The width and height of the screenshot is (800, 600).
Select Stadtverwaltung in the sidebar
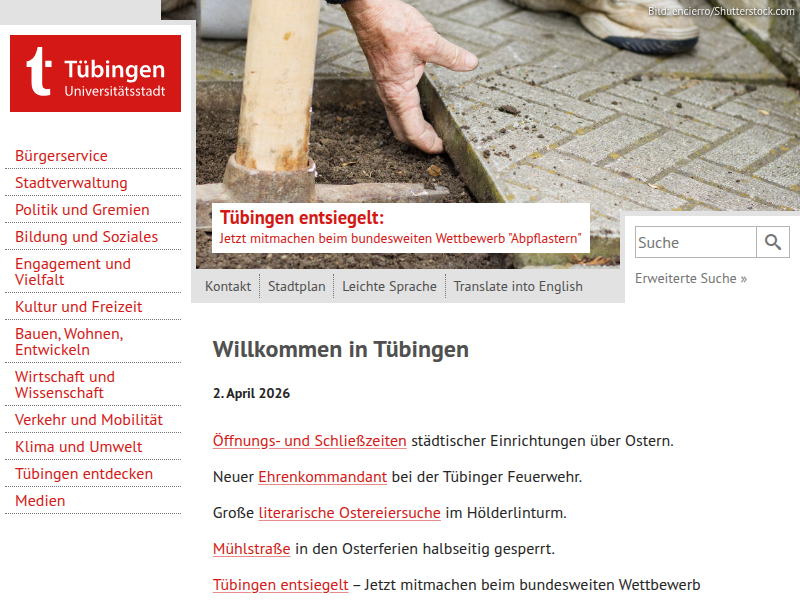click(x=71, y=183)
